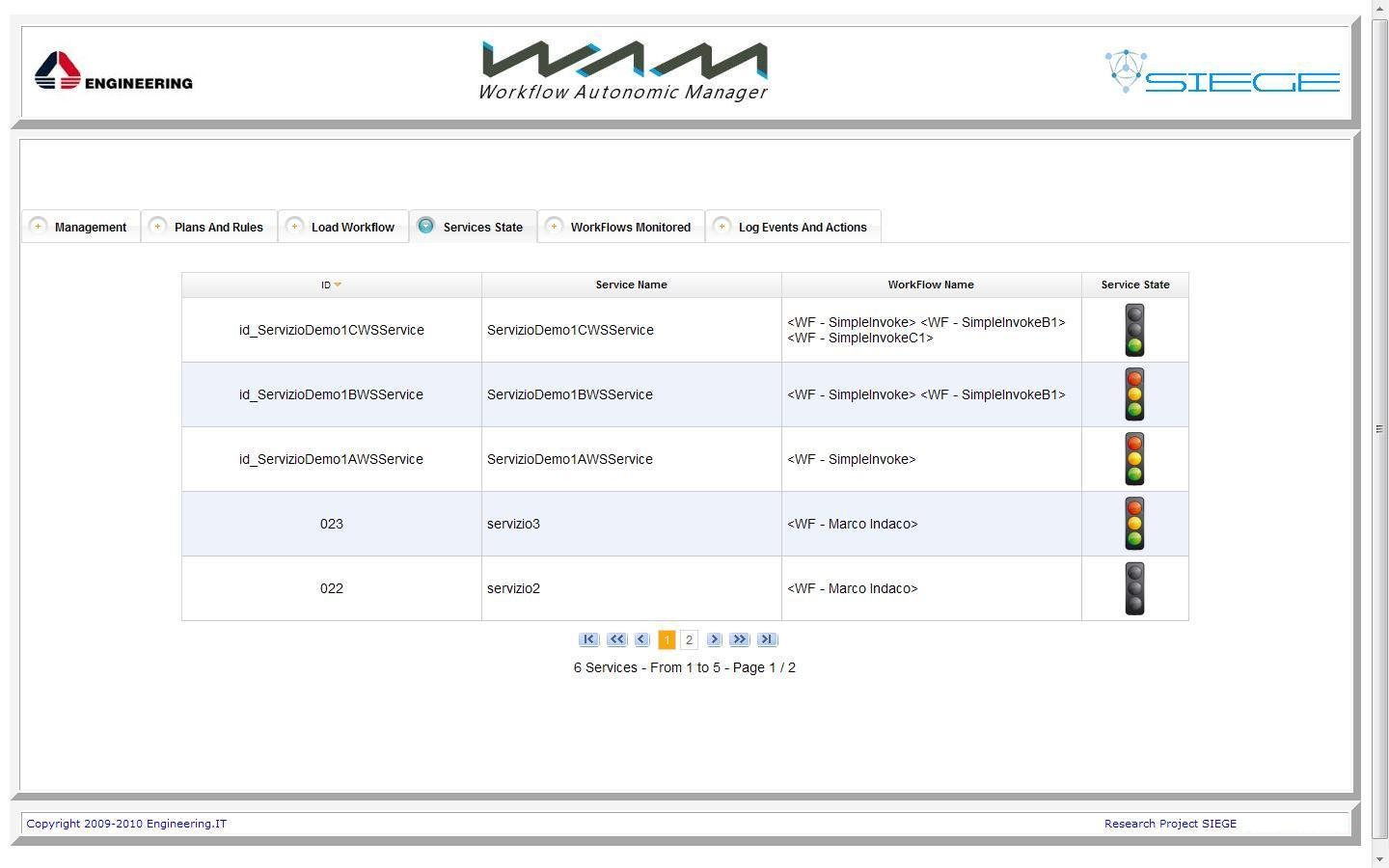The height and width of the screenshot is (868, 1389).
Task: Open the Log Events And Actions tab
Action: [x=803, y=227]
